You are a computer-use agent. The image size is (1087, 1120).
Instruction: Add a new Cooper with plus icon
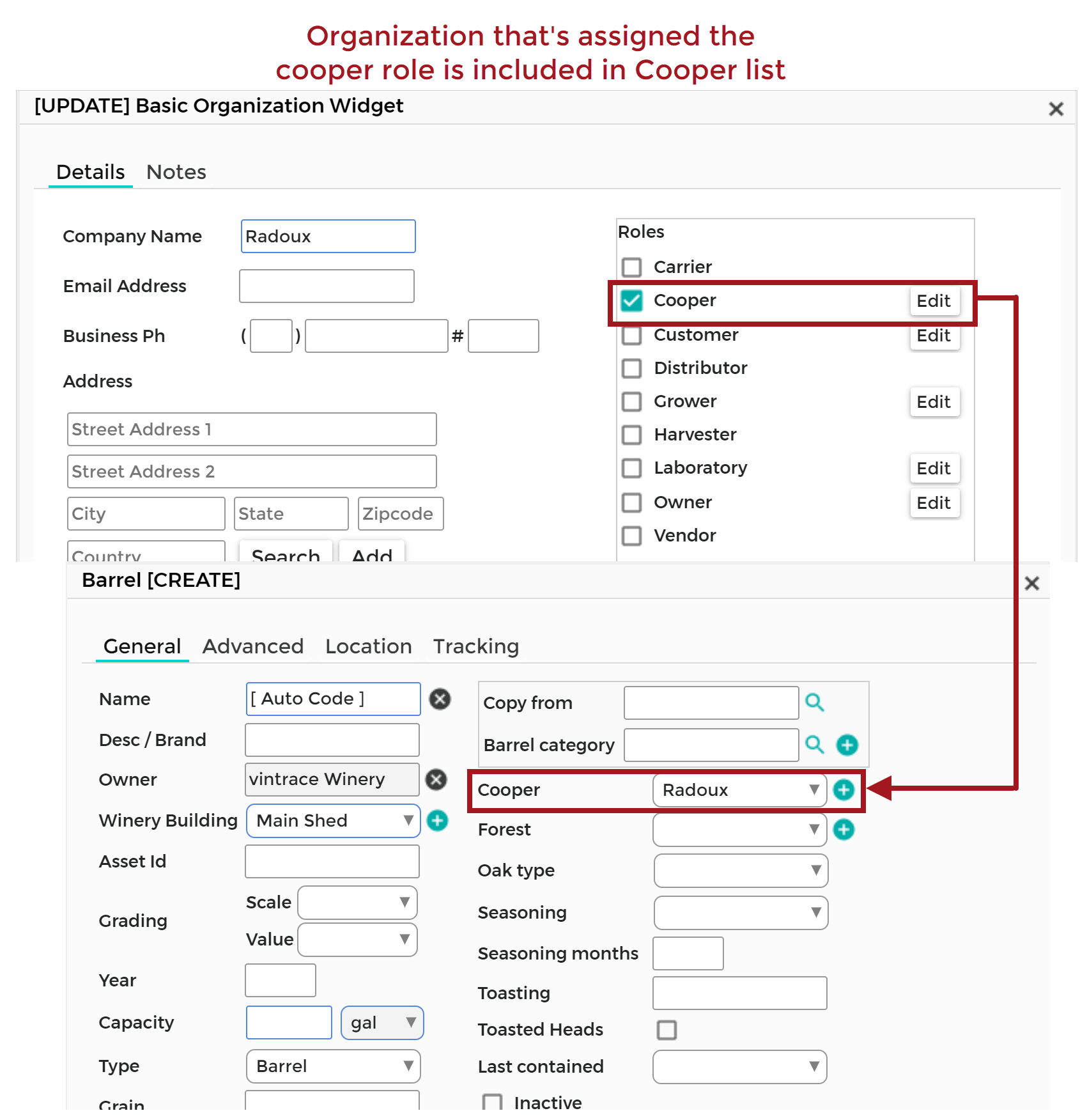tap(844, 790)
